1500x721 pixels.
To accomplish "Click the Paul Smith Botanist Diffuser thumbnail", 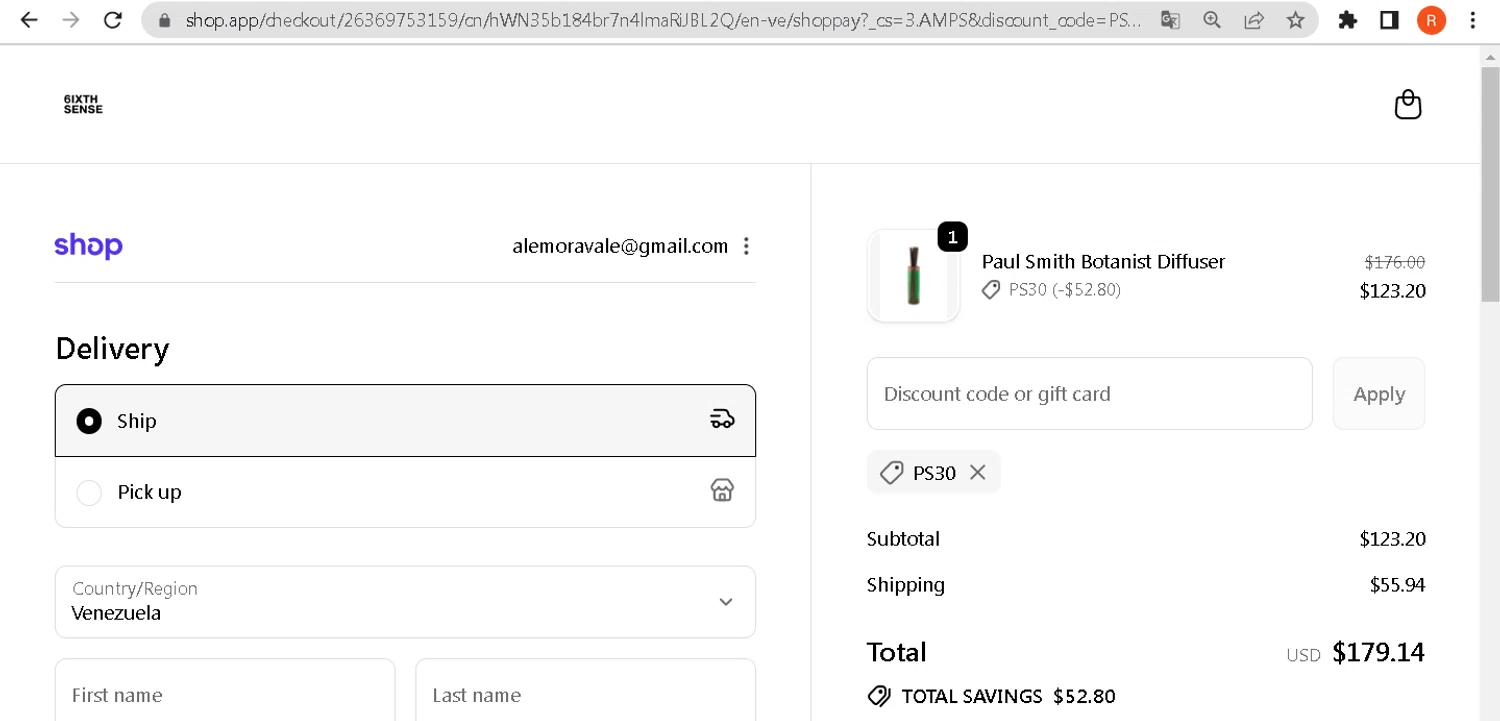I will click(x=913, y=275).
